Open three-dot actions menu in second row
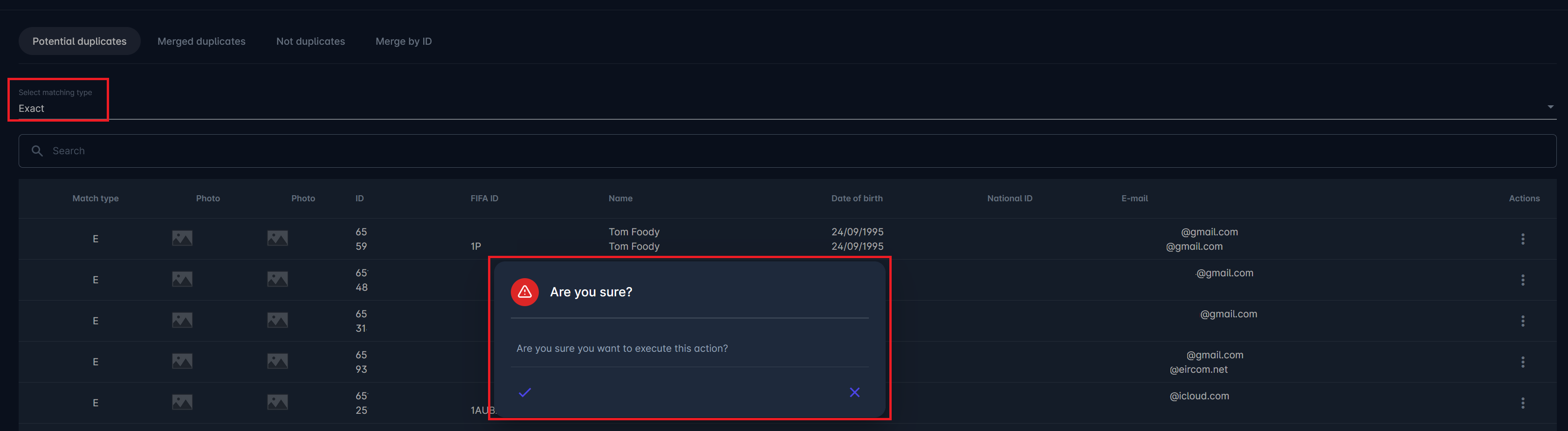Viewport: 1568px width, 431px height. (1522, 280)
